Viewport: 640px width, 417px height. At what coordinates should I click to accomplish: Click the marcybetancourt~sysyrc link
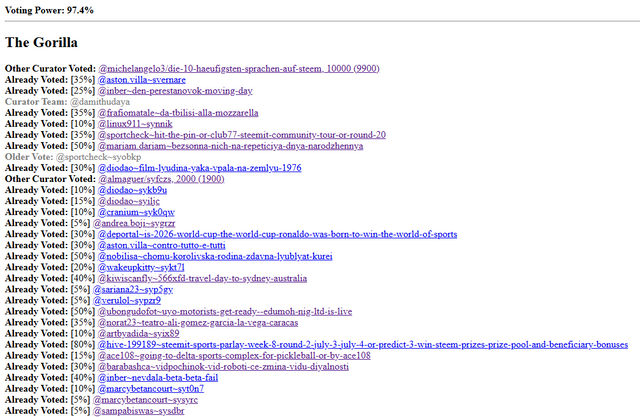pyautogui.click(x=145, y=399)
